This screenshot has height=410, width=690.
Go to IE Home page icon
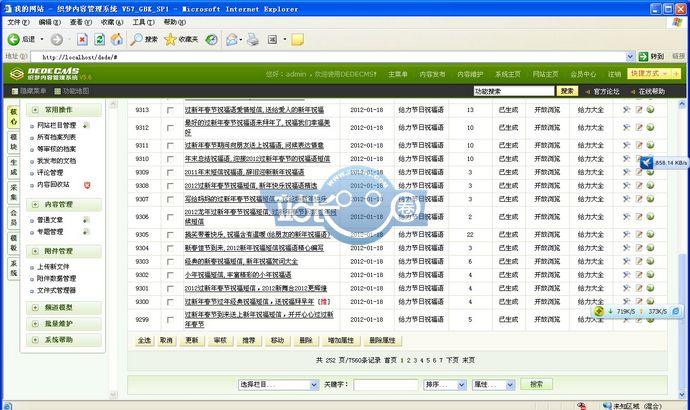point(117,40)
